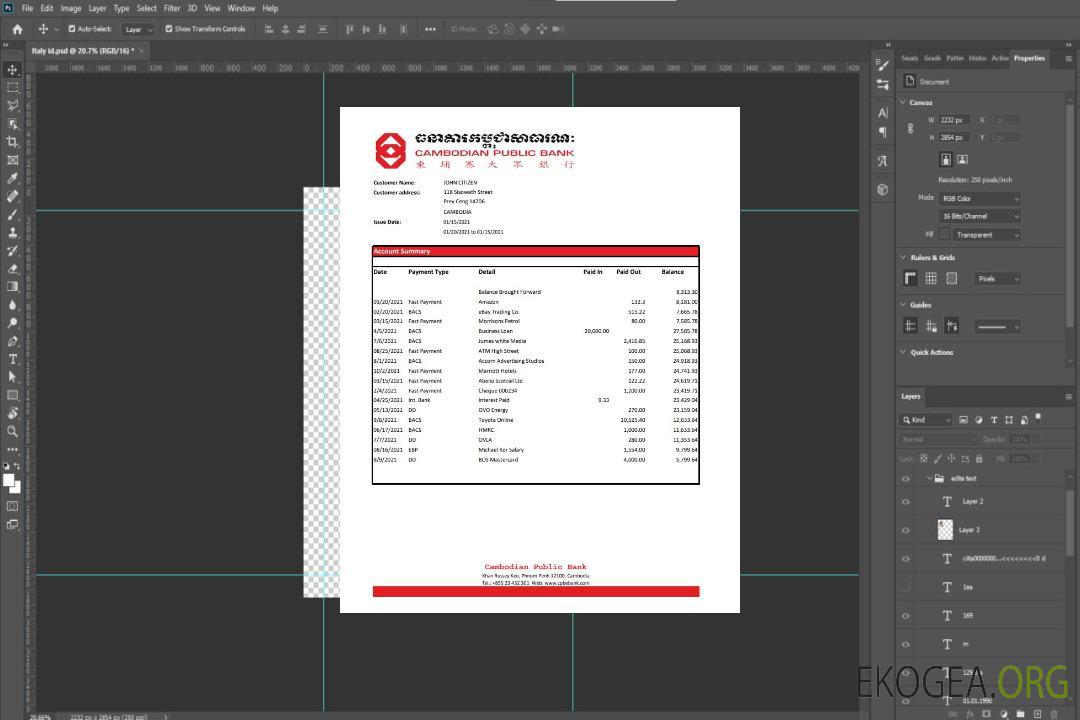Select the Lasso tool

tap(12, 105)
